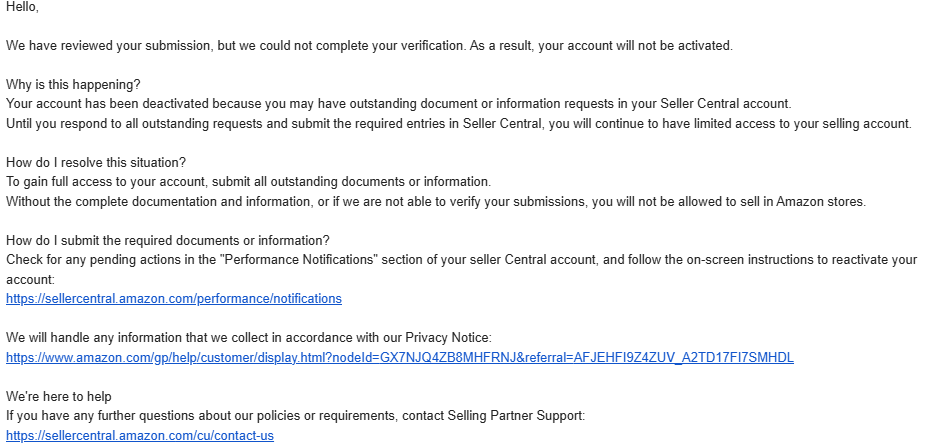Click the "We're here to help" heading

pyautogui.click(x=59, y=396)
